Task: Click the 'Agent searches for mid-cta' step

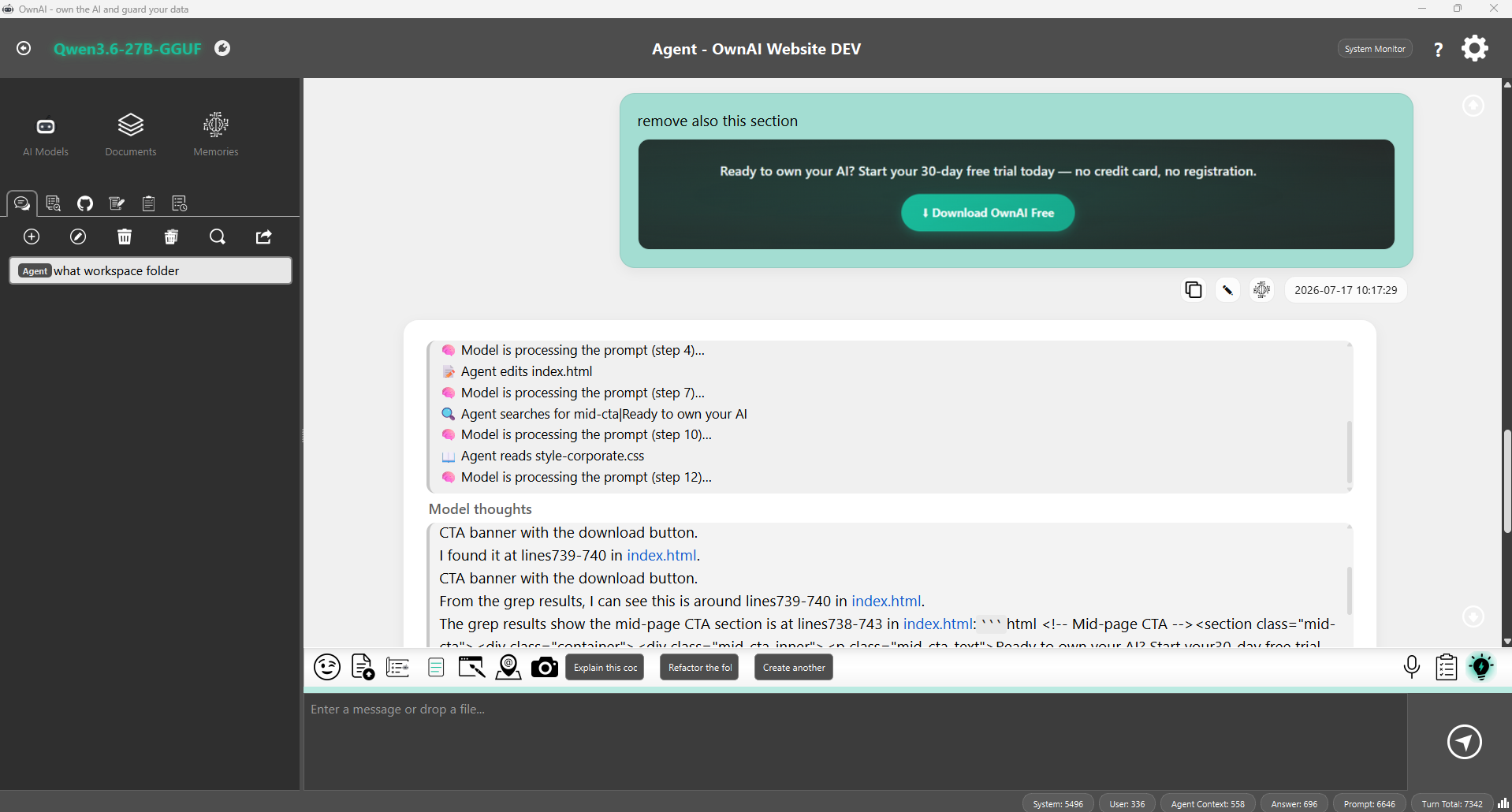Action: click(x=604, y=414)
